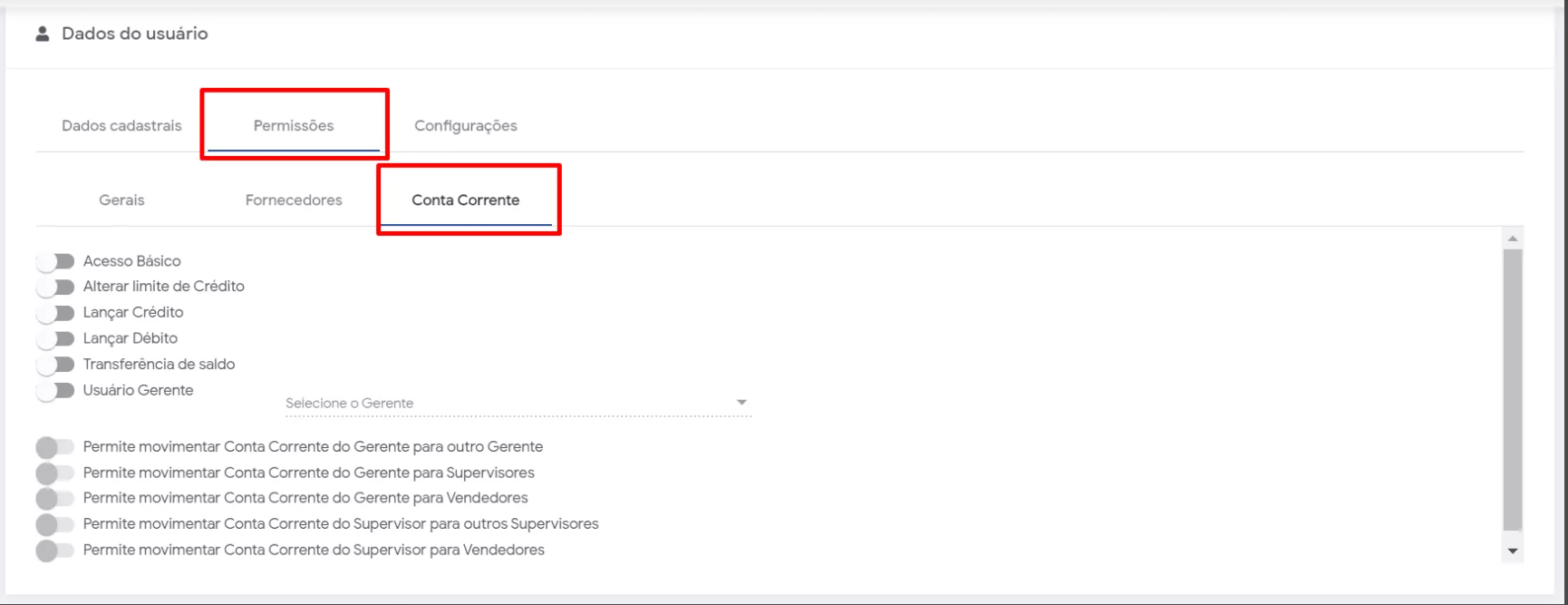The image size is (1568, 605).
Task: Toggle the Acesso Básico switch
Action: pyautogui.click(x=55, y=261)
